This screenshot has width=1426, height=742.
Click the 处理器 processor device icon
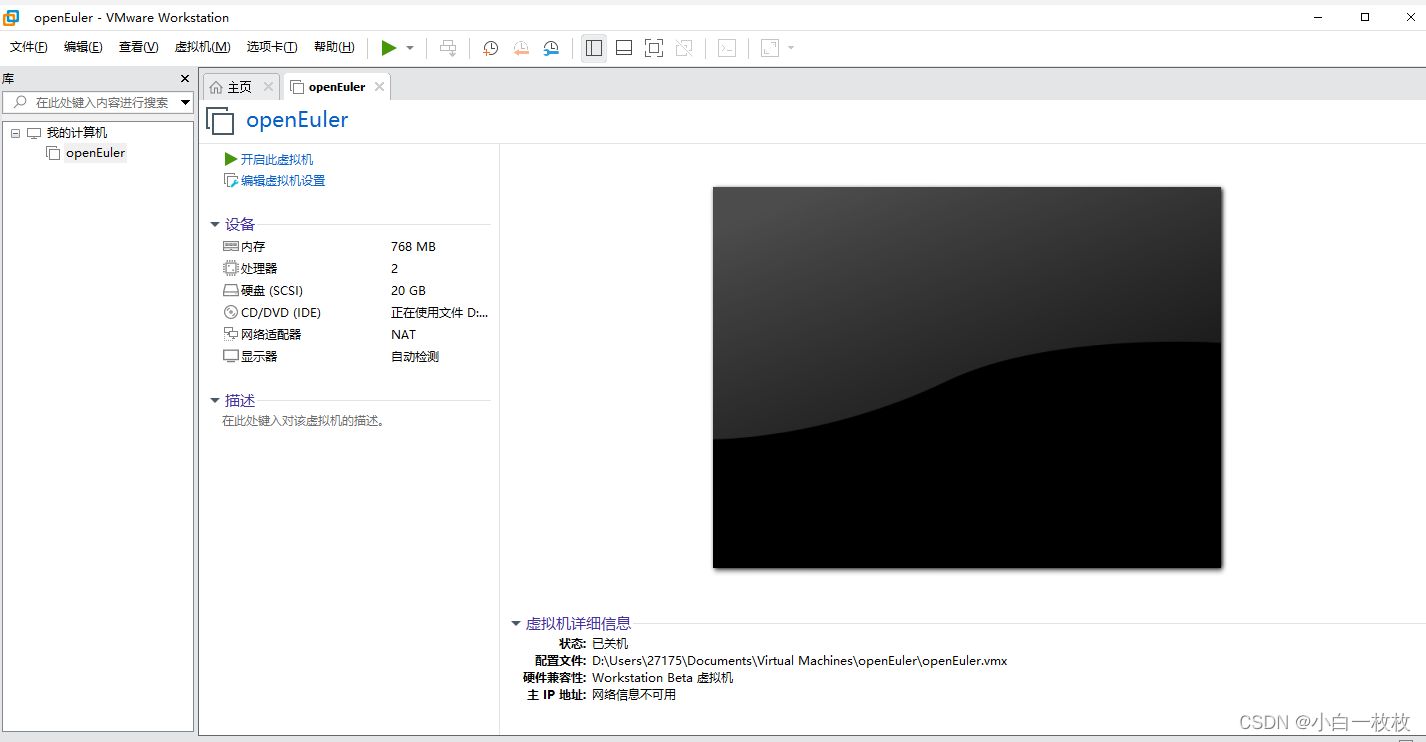(231, 268)
